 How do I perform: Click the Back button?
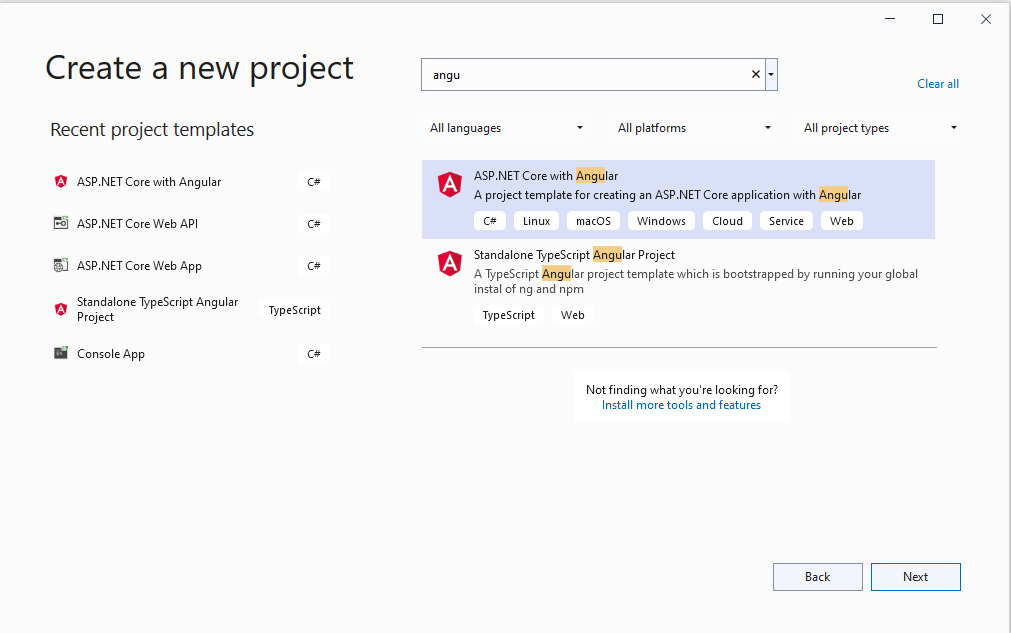pyautogui.click(x=818, y=577)
